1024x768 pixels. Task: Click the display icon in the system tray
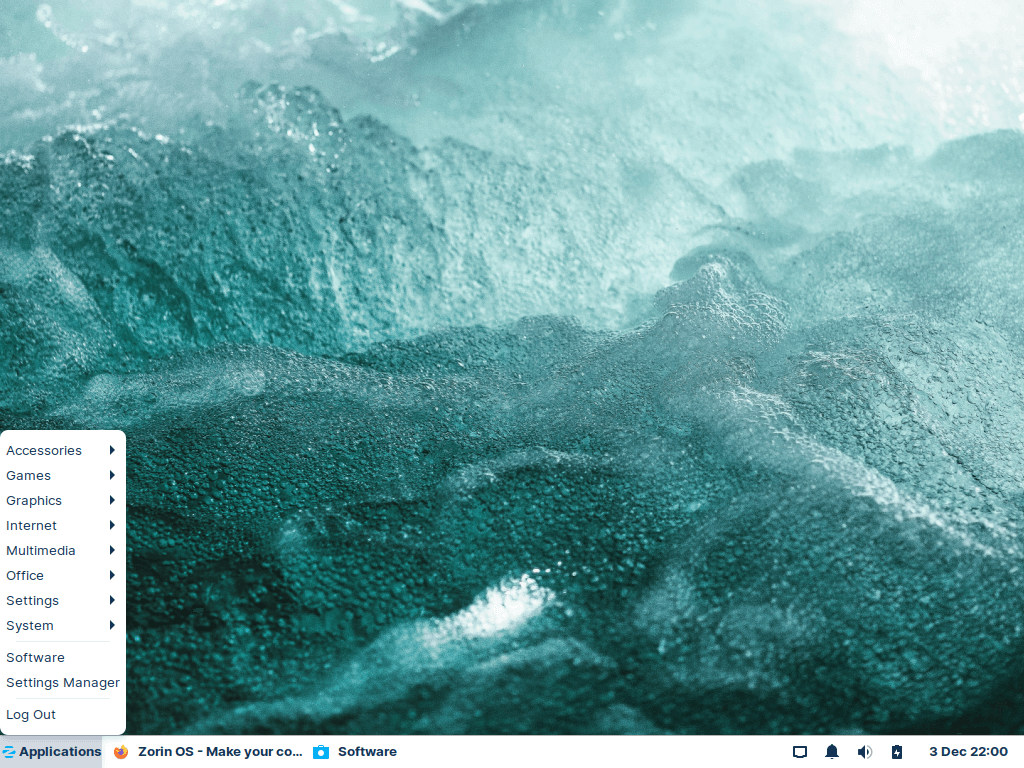tap(799, 751)
